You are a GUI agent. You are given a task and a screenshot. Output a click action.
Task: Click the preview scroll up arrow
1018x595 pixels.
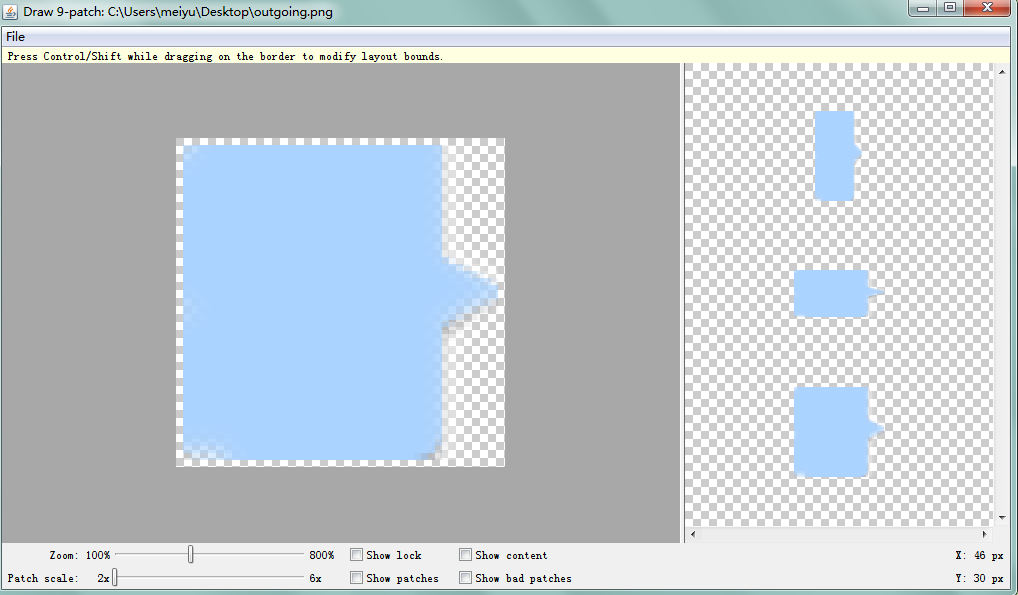(x=1002, y=72)
